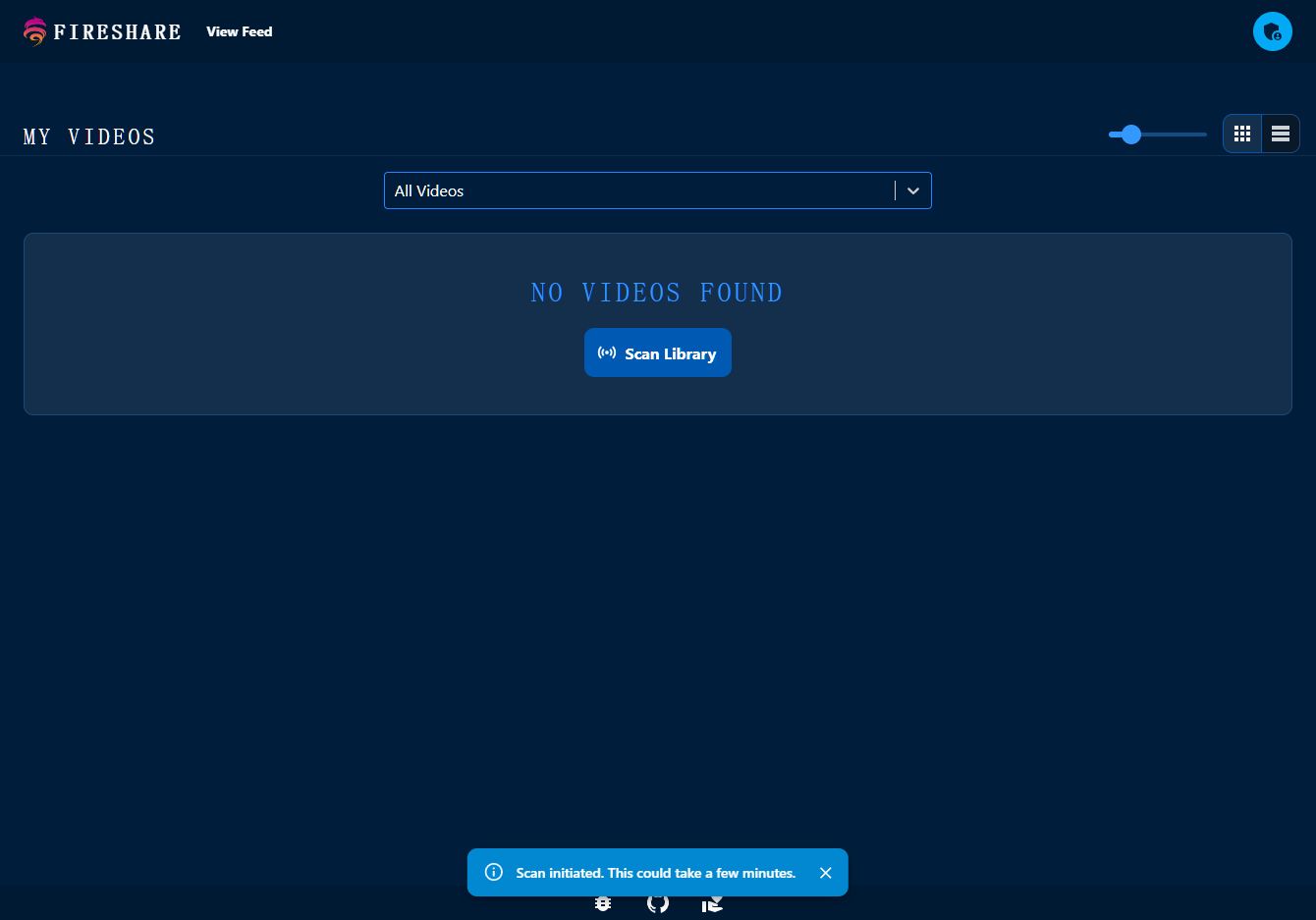Report a bug via the footer bug icon
This screenshot has width=1316, height=920.
[603, 903]
